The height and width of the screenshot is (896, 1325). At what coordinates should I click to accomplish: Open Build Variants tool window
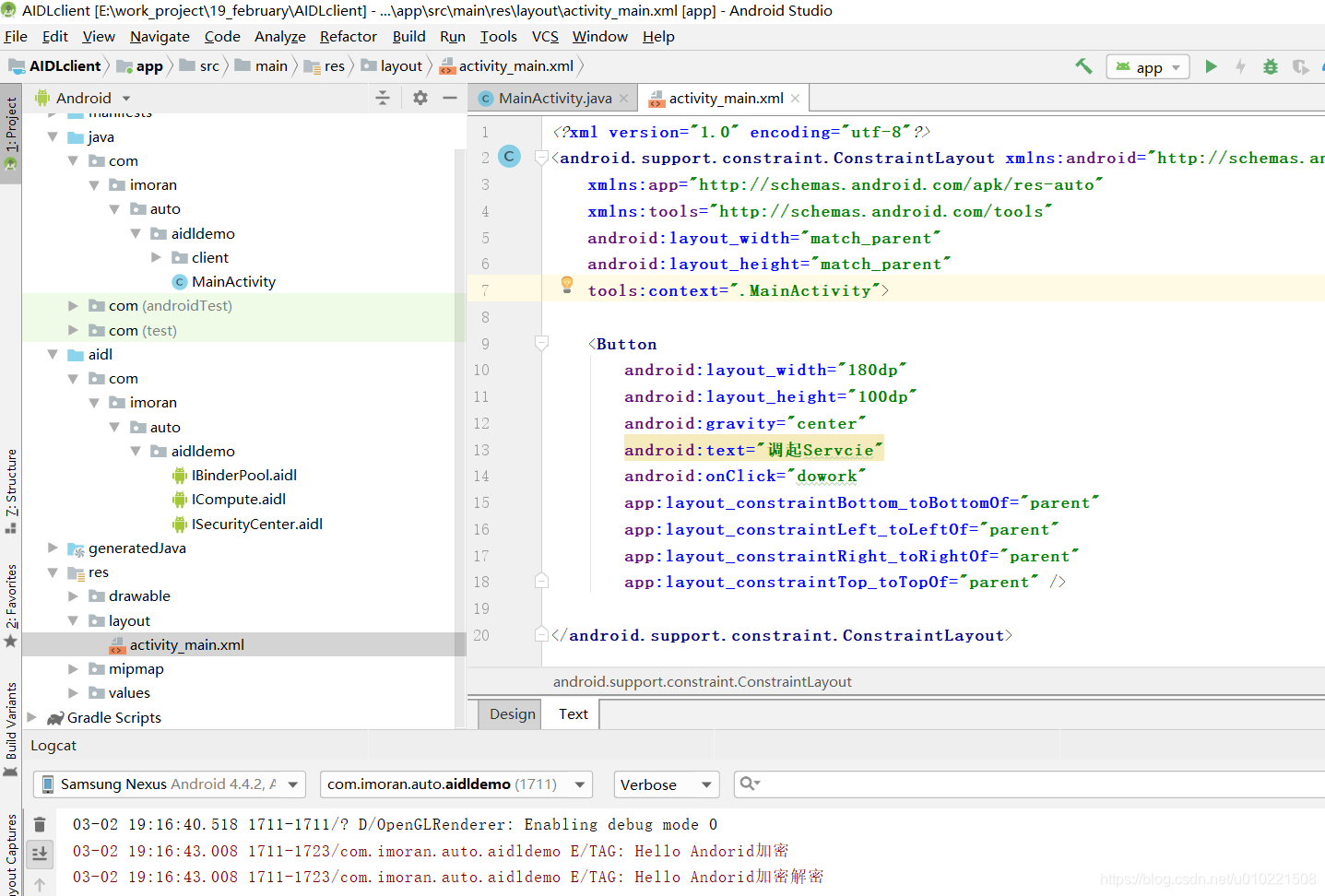11,728
